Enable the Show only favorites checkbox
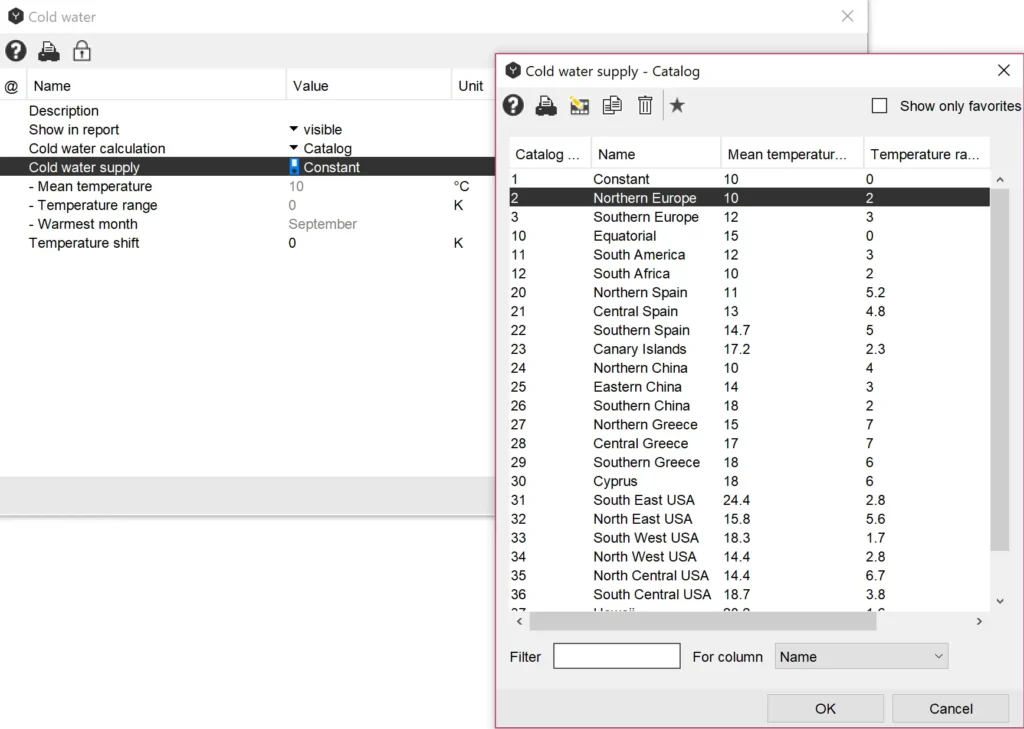Viewport: 1024px width, 729px height. point(880,106)
